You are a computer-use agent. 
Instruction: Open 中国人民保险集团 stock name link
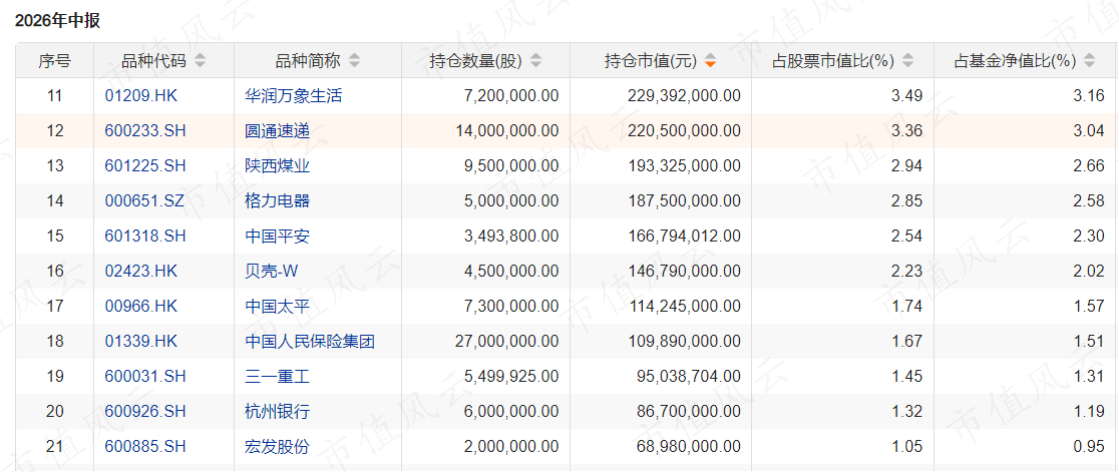309,341
